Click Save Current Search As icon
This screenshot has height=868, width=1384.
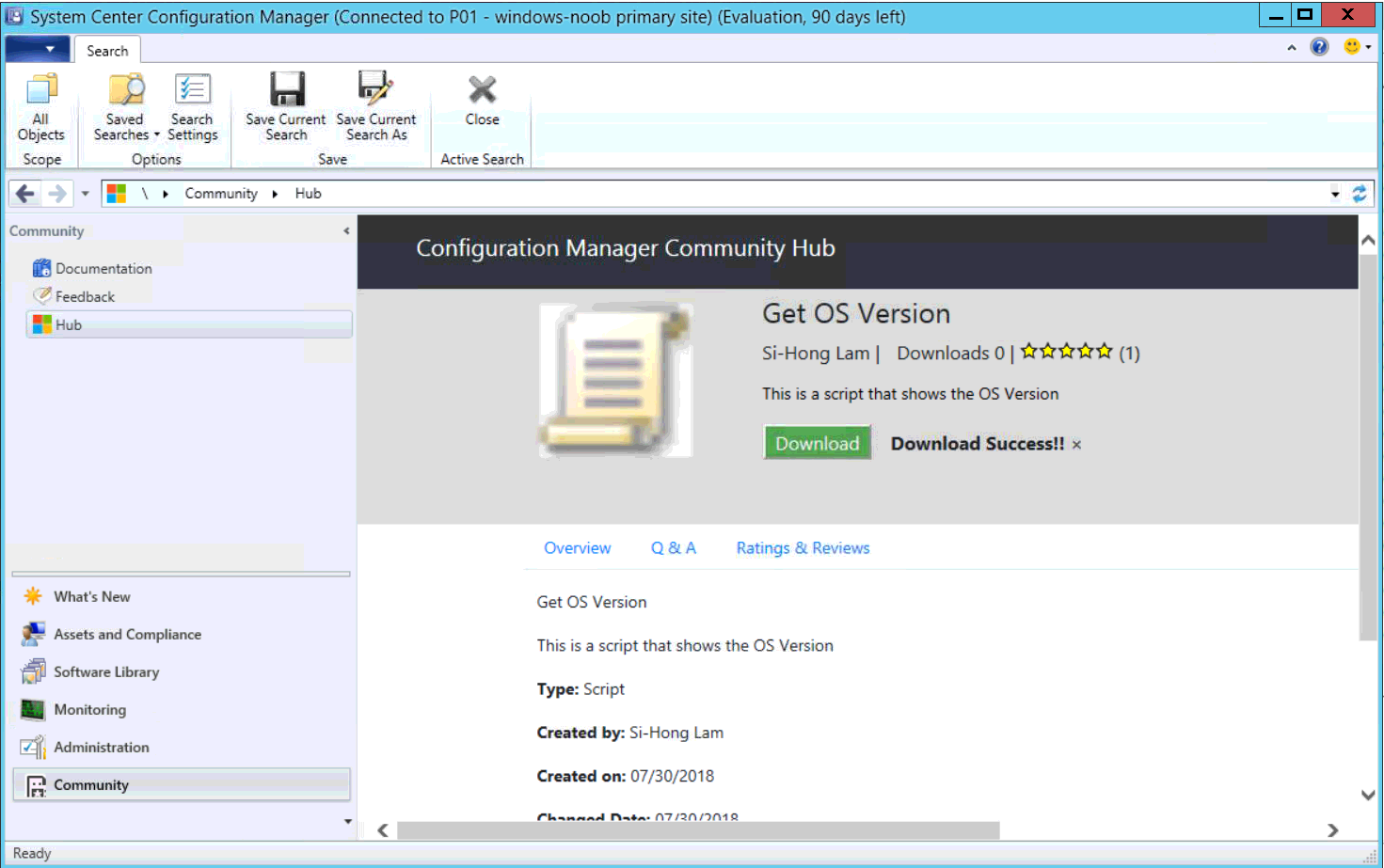click(375, 89)
